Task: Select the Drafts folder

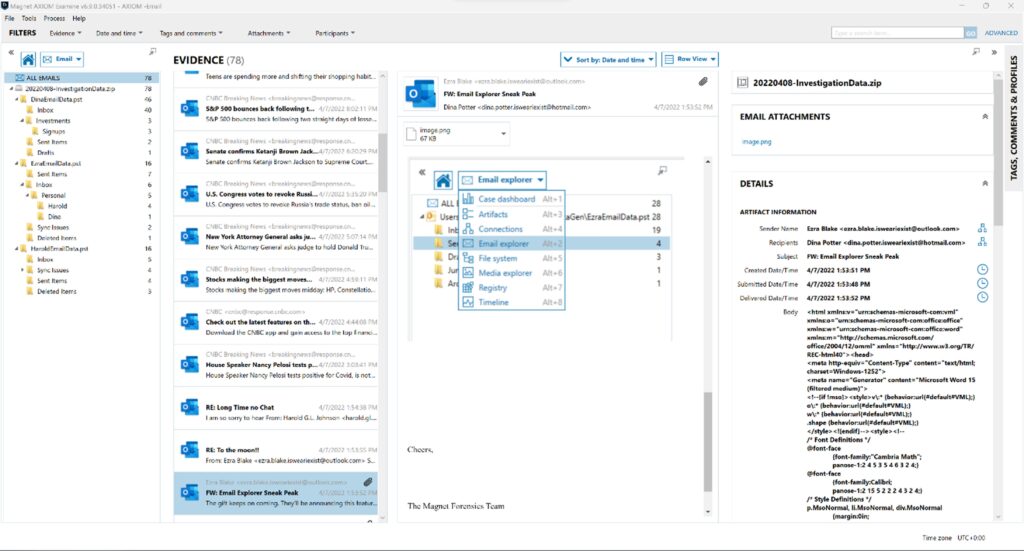Action: [46, 153]
